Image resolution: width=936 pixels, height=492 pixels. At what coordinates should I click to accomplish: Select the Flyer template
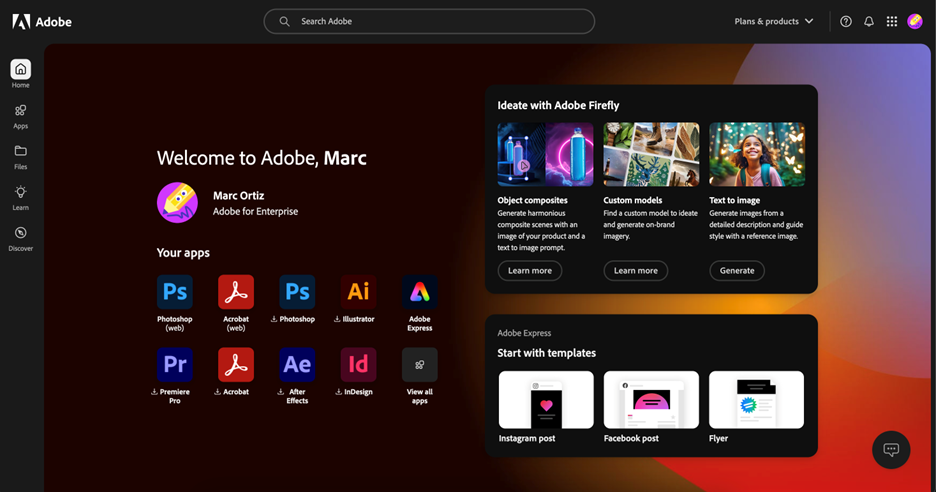(x=756, y=399)
